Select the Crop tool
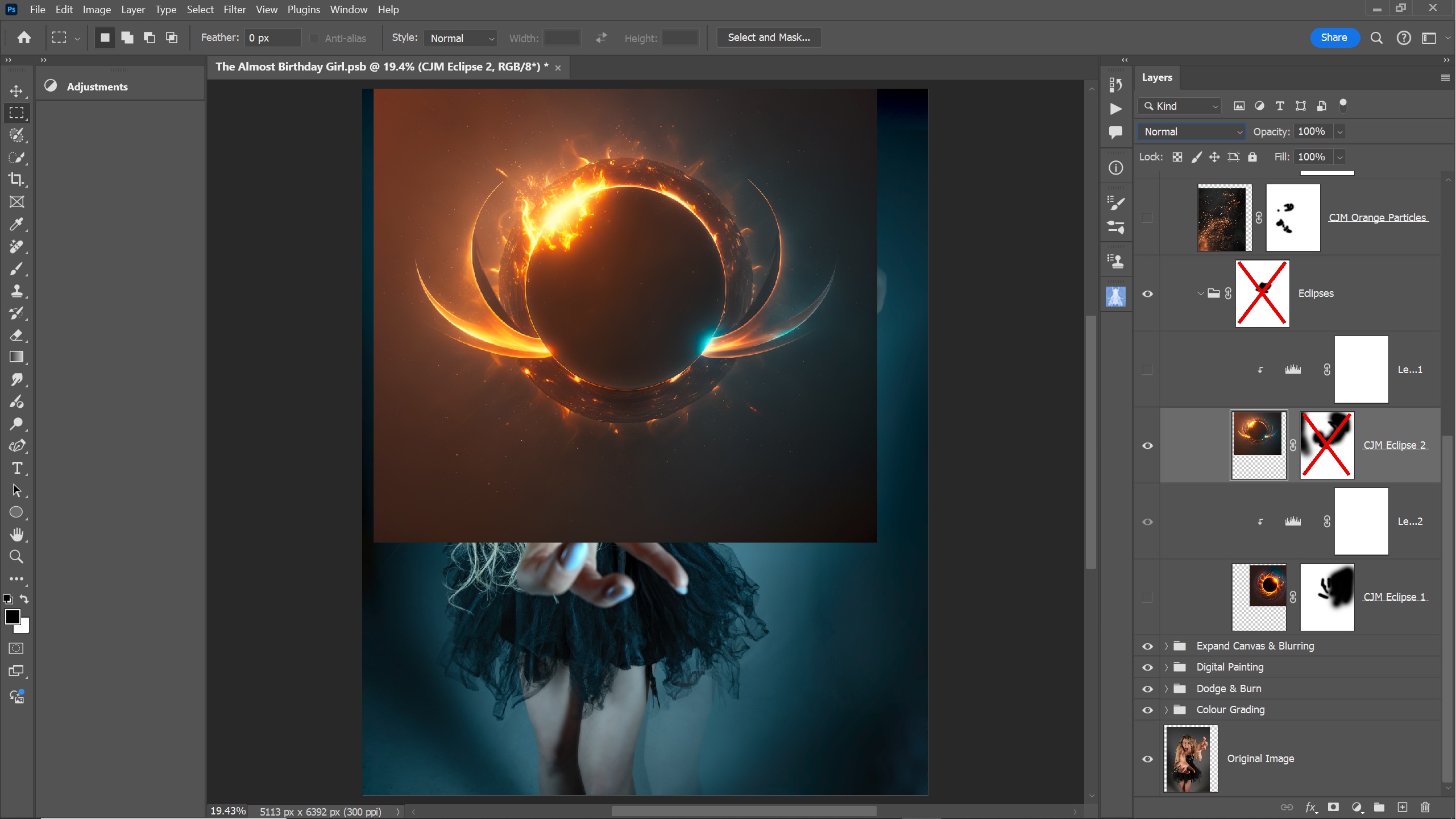The image size is (1456, 819). [16, 180]
